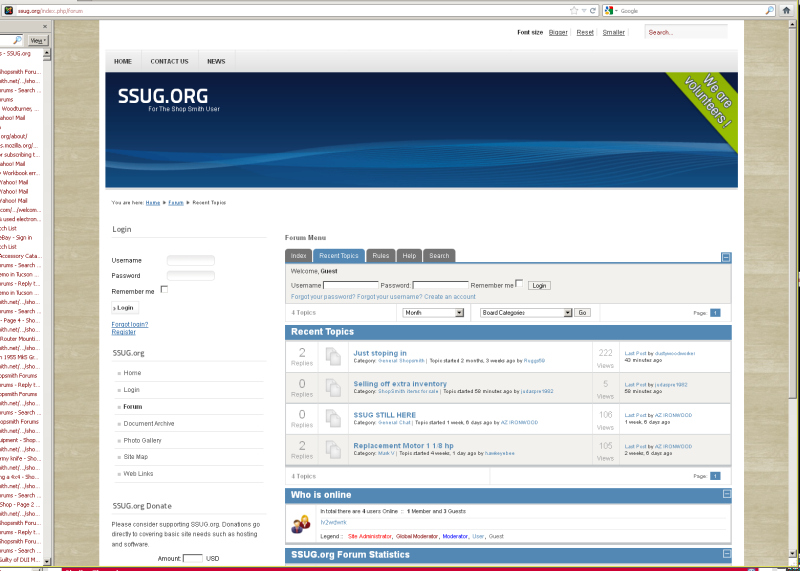
Task: Click Forgot your password? link
Action: (323, 296)
